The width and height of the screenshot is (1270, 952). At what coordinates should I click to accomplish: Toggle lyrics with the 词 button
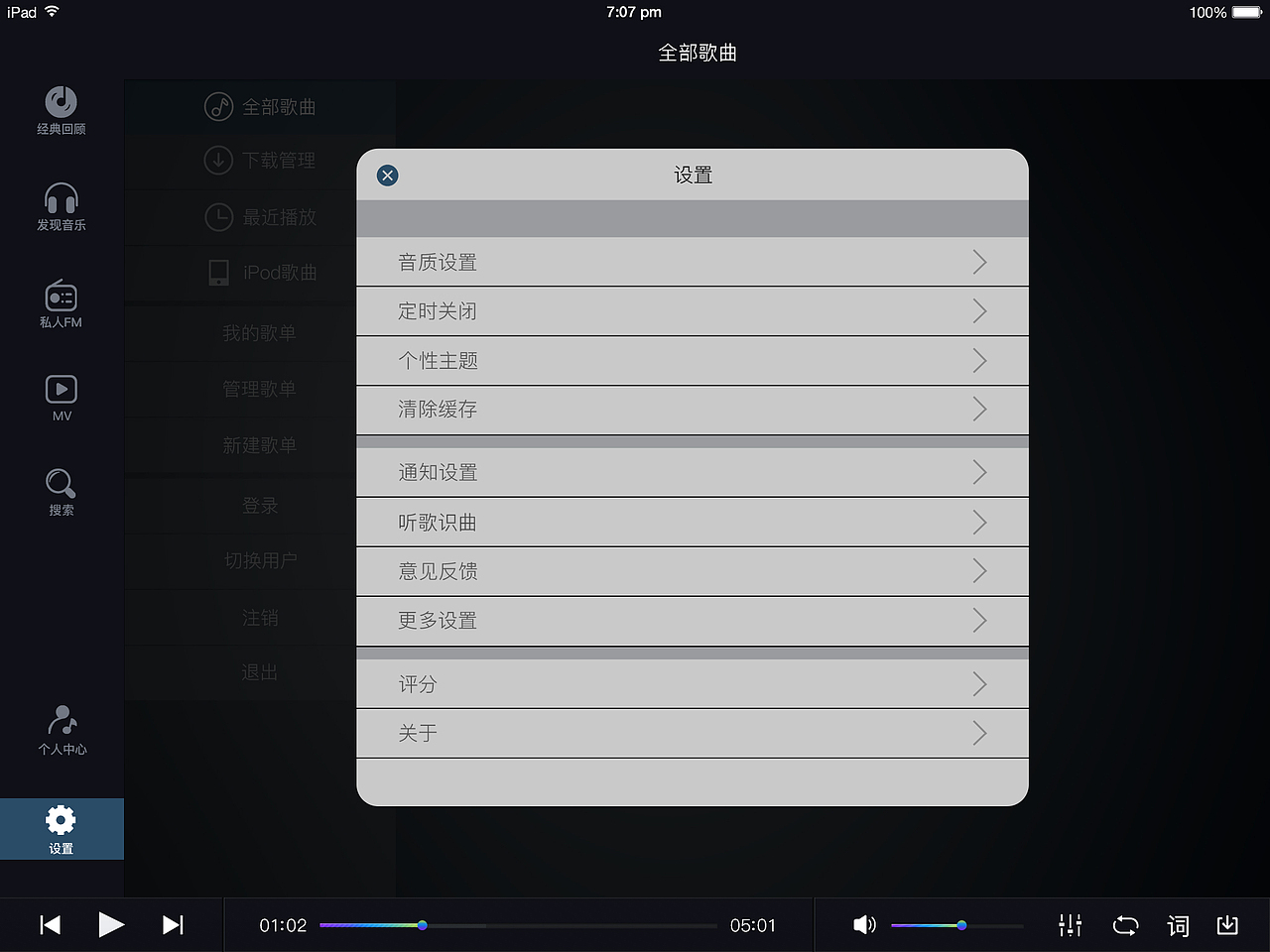coord(1177,924)
